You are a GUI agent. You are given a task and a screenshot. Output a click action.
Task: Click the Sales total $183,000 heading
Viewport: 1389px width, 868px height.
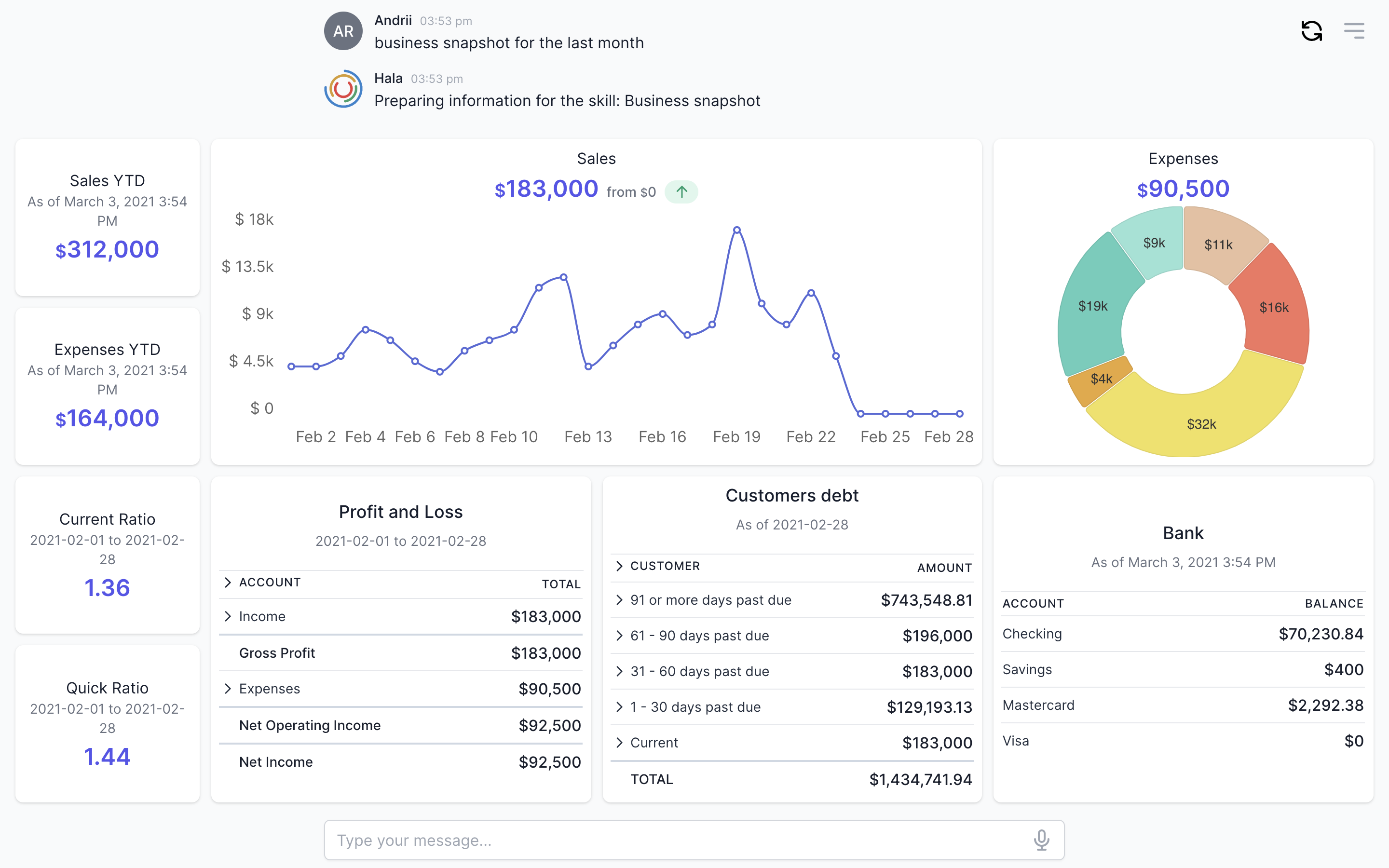click(546, 189)
